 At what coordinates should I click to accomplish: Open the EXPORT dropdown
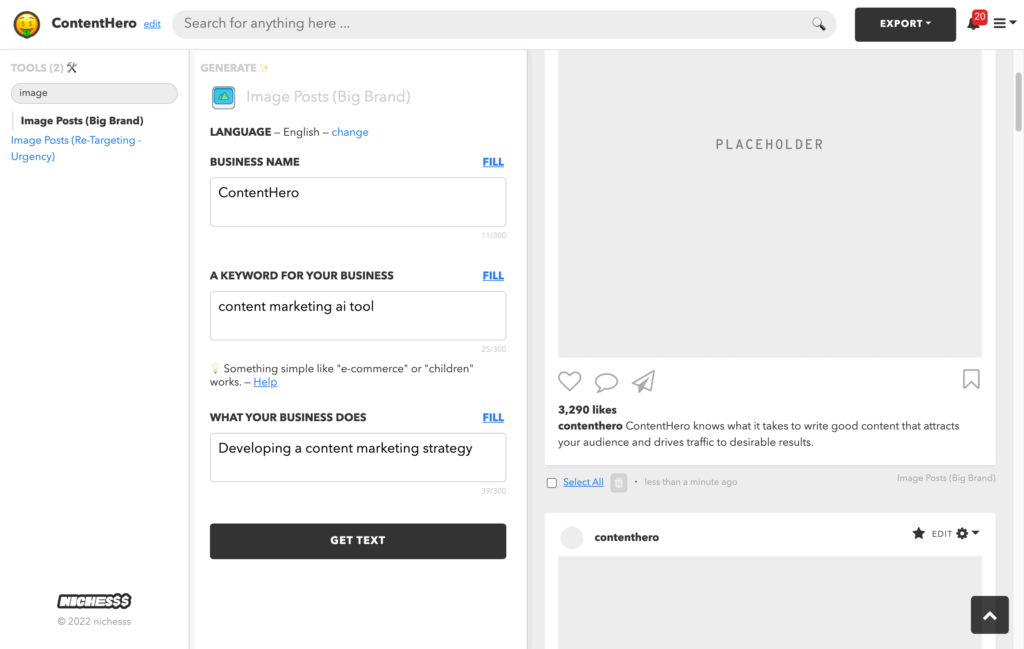pyautogui.click(x=905, y=24)
